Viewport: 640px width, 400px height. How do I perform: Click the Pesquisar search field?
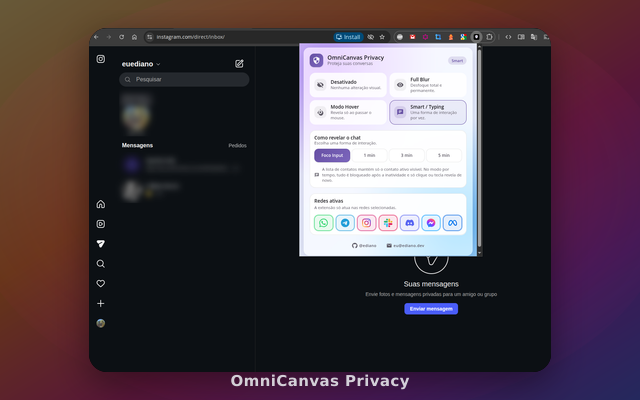click(x=184, y=80)
